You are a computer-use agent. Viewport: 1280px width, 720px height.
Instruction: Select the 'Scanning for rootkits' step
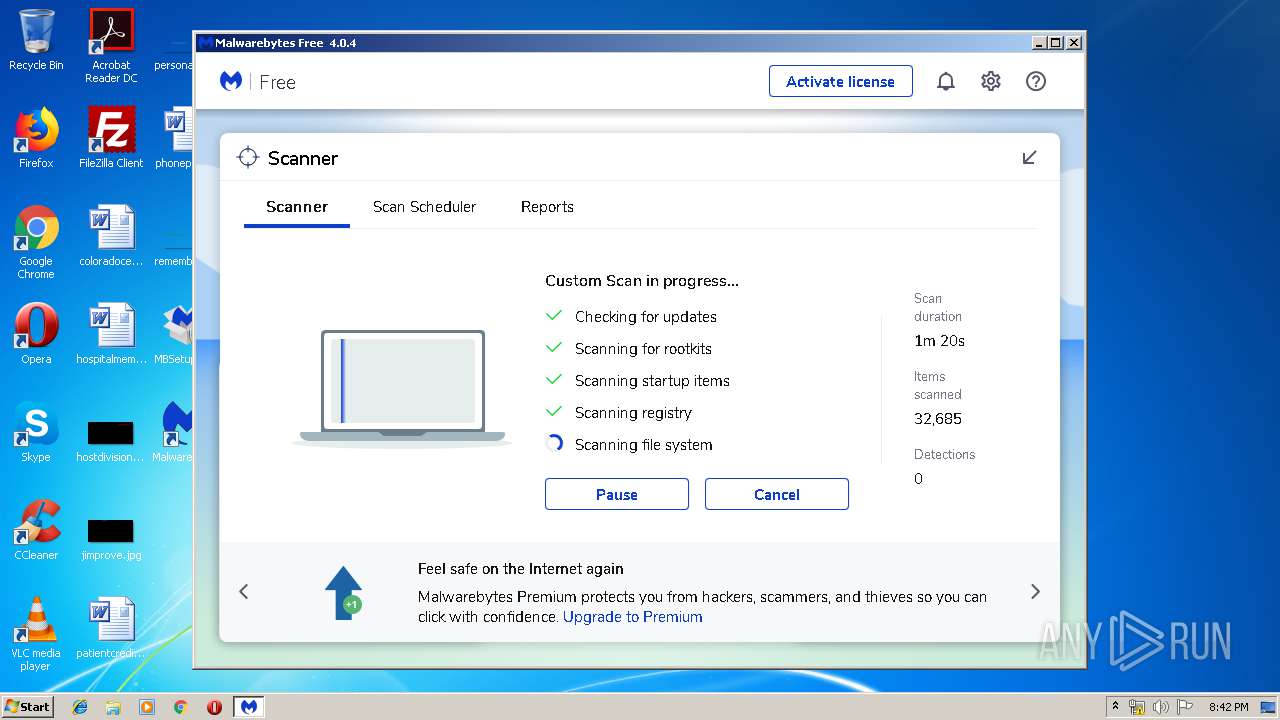click(644, 349)
